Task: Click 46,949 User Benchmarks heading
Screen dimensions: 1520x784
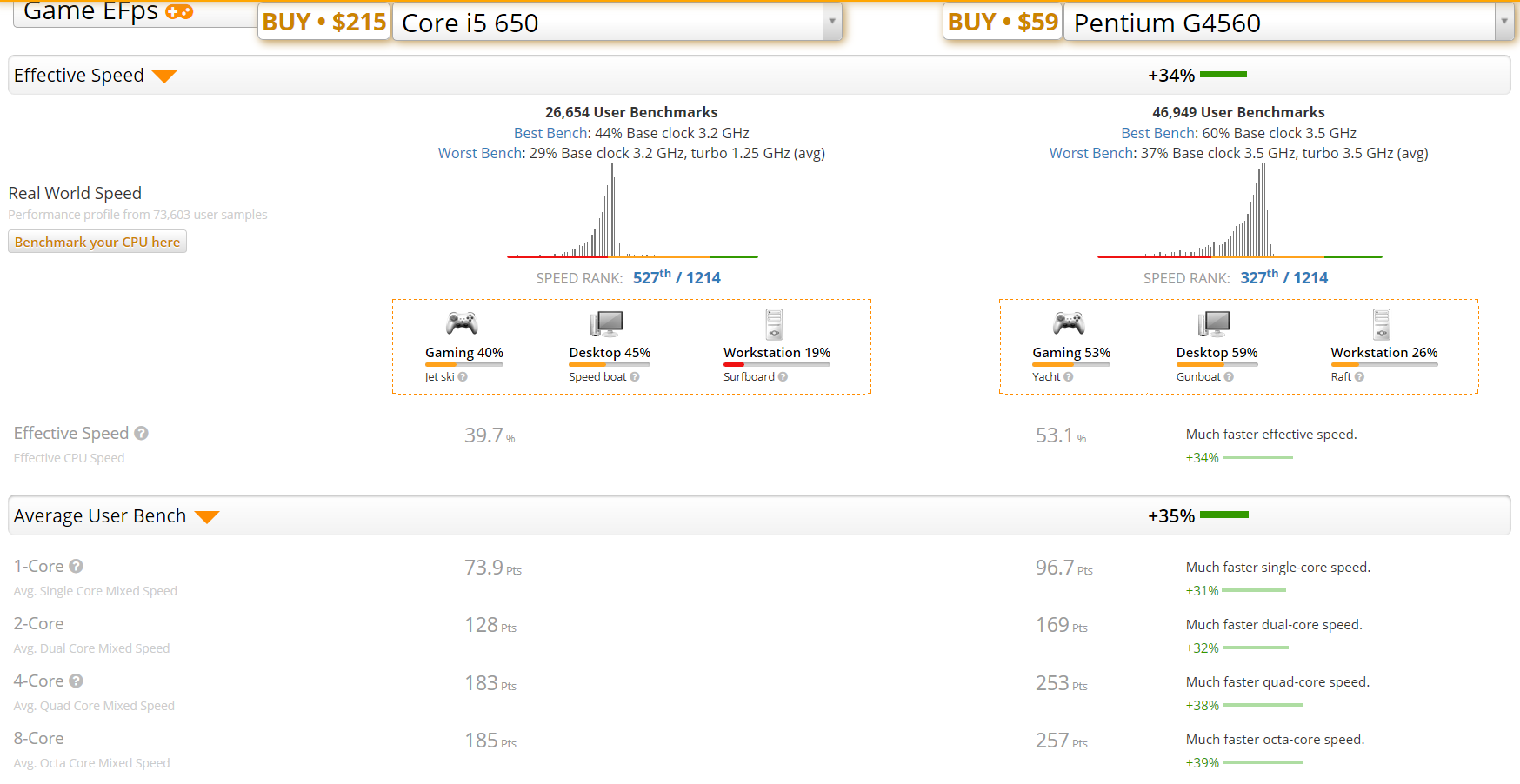Action: (1238, 112)
